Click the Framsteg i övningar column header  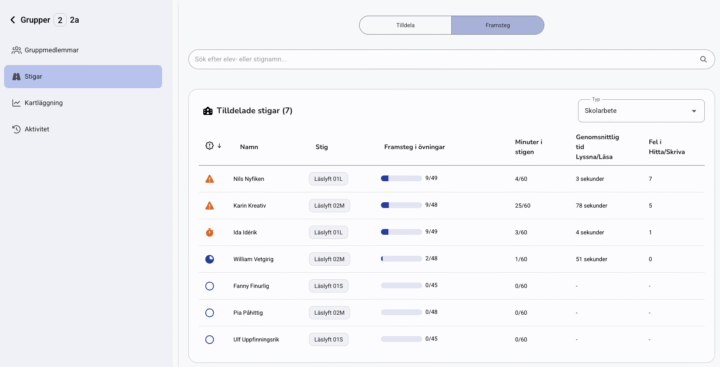414,147
